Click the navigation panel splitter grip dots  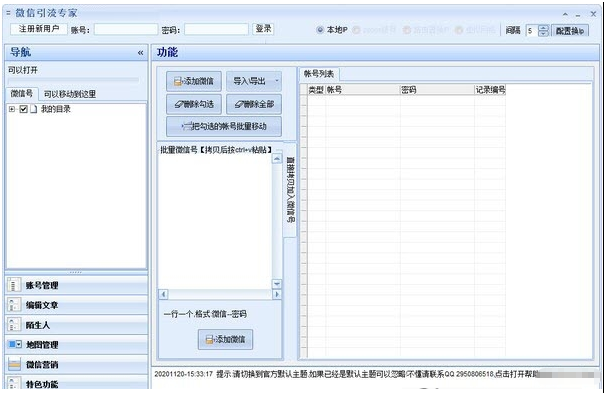click(x=76, y=272)
